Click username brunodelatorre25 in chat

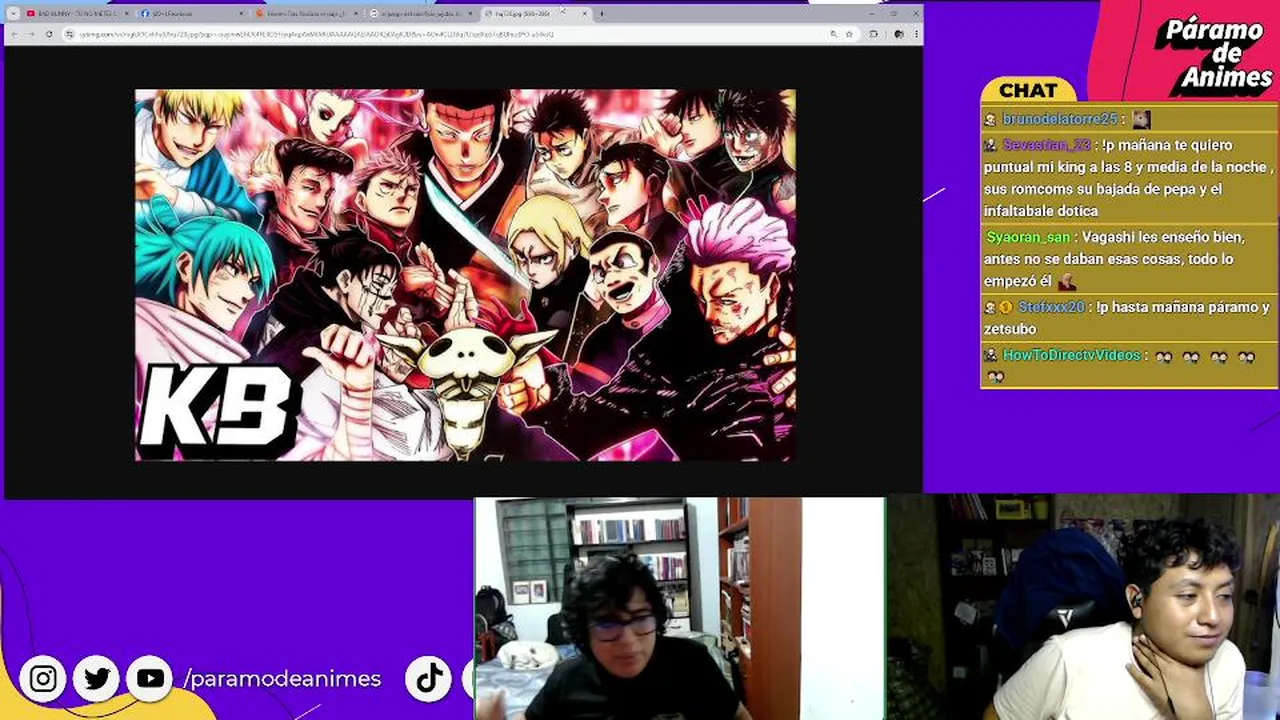(1060, 119)
